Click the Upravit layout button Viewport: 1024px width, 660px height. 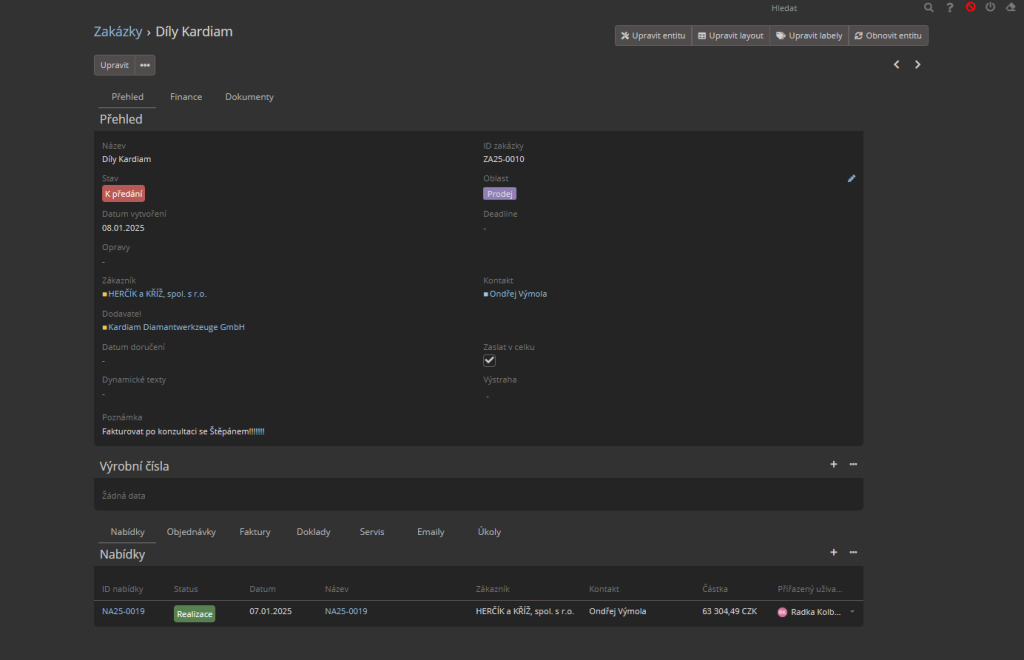tap(730, 36)
